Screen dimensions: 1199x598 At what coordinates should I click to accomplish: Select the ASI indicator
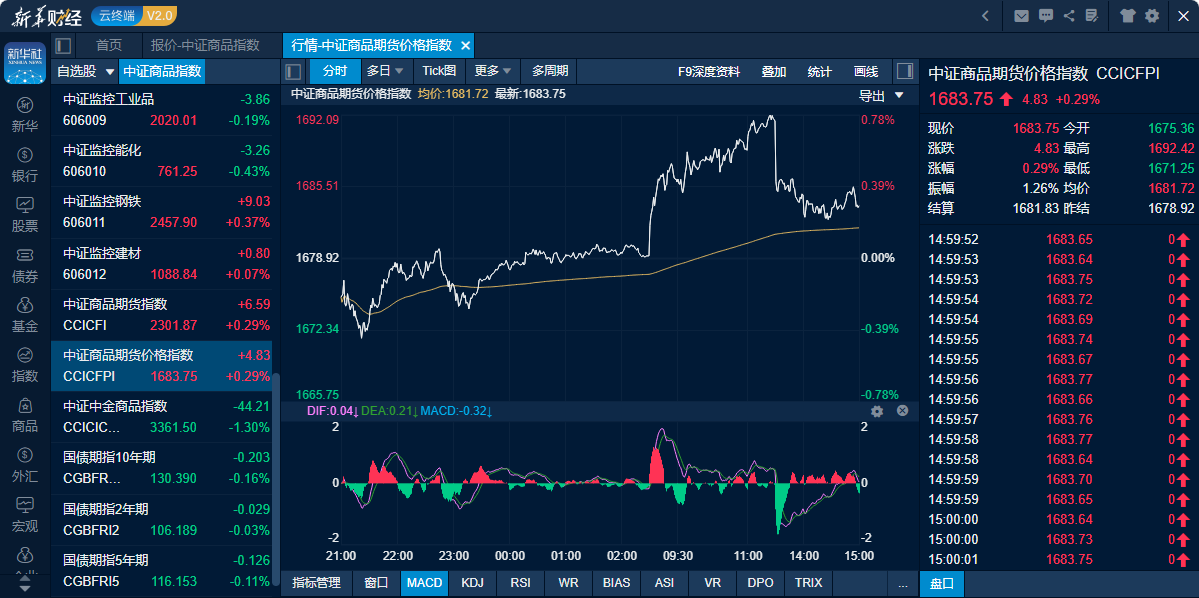(x=664, y=583)
